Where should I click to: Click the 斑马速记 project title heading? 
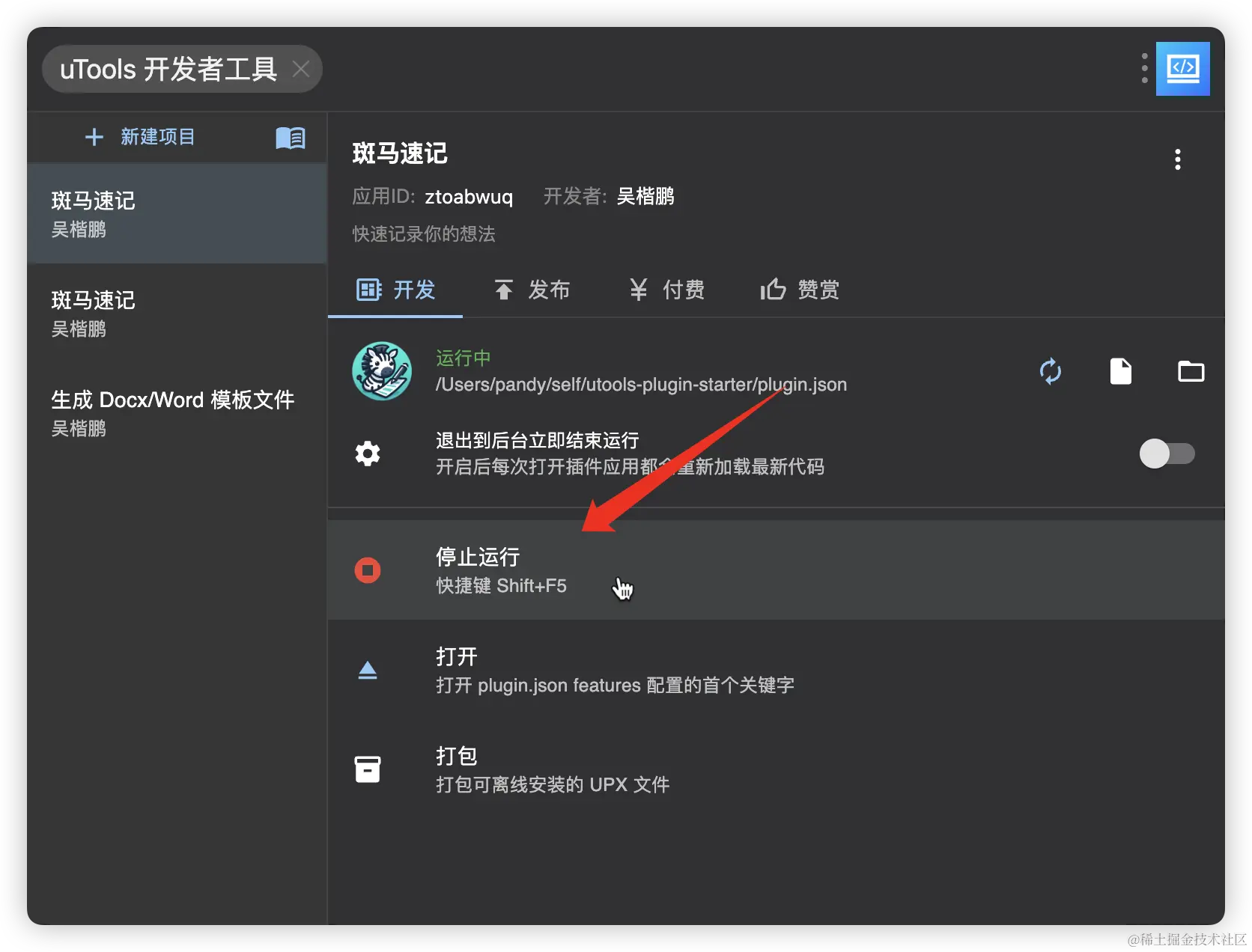(400, 153)
